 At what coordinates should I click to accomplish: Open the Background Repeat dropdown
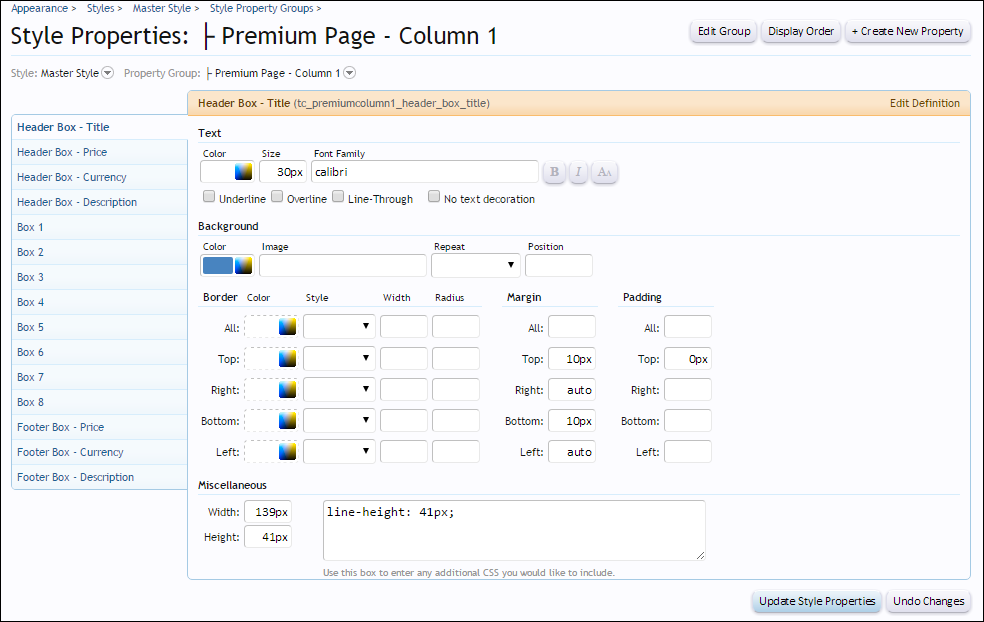475,265
